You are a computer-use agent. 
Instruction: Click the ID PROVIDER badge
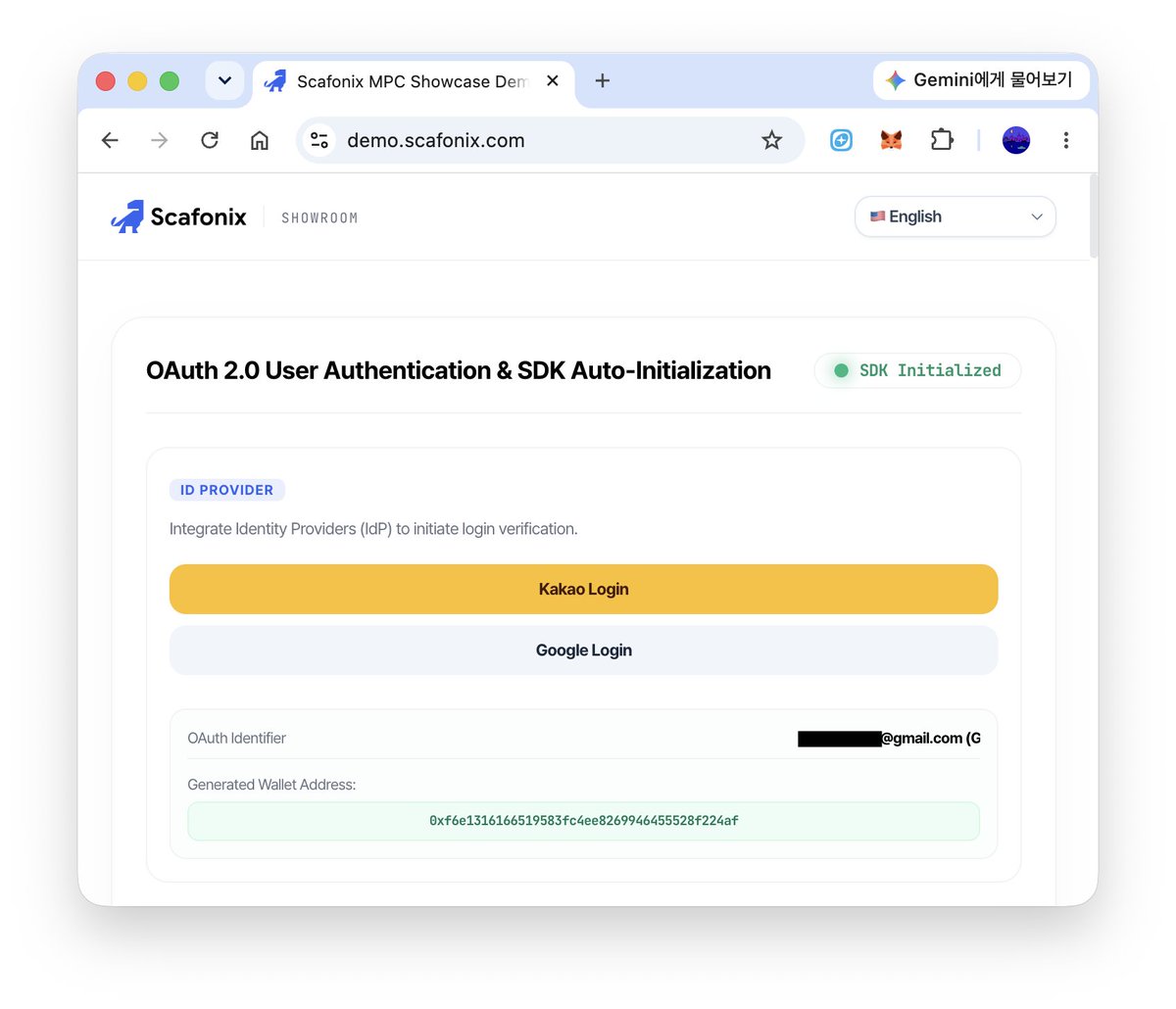click(x=227, y=490)
